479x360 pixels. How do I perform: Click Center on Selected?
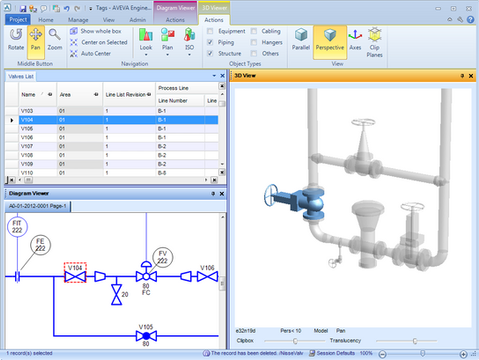pyautogui.click(x=99, y=42)
